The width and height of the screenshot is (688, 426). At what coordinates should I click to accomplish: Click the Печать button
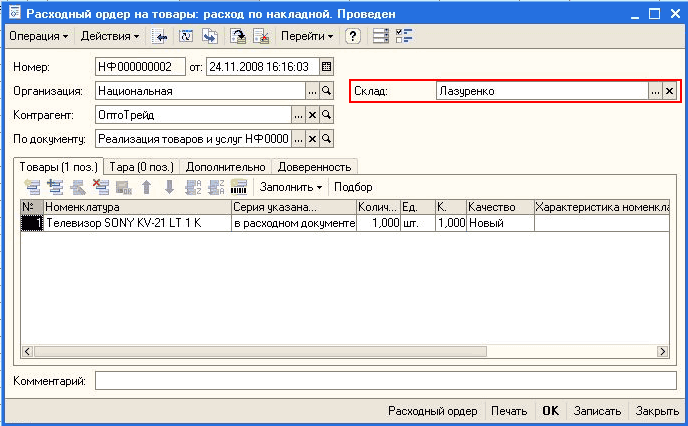point(509,411)
